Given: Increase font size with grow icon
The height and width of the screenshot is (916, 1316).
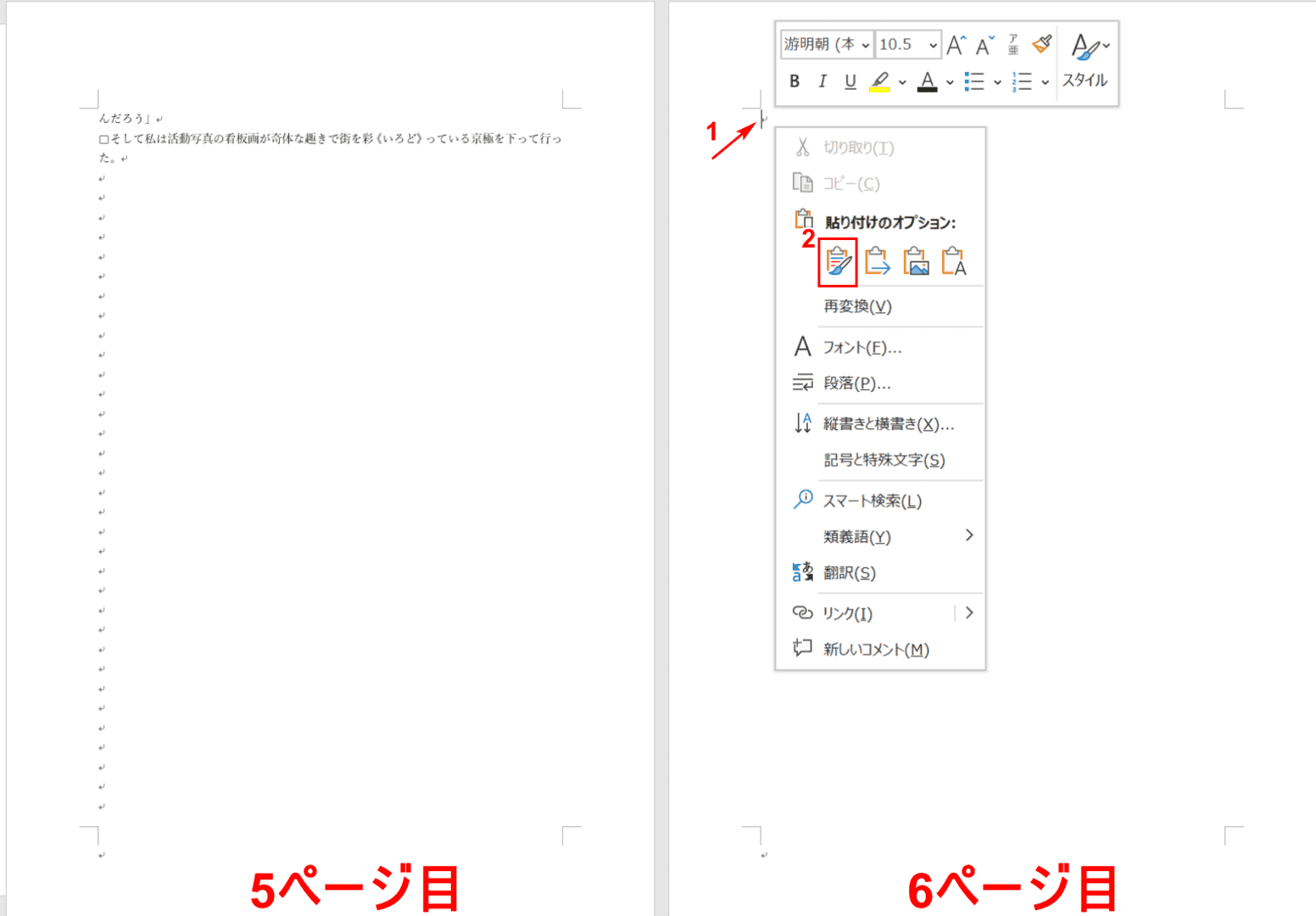Looking at the screenshot, I should [956, 45].
